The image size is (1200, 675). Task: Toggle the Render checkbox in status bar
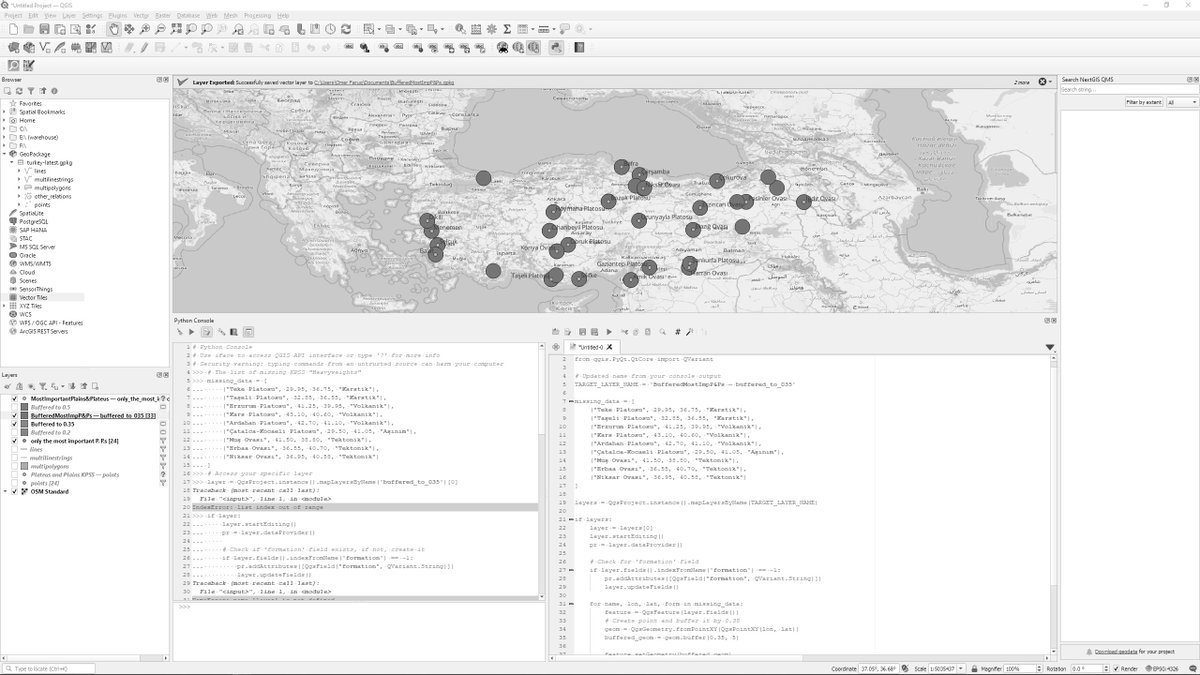point(1116,668)
